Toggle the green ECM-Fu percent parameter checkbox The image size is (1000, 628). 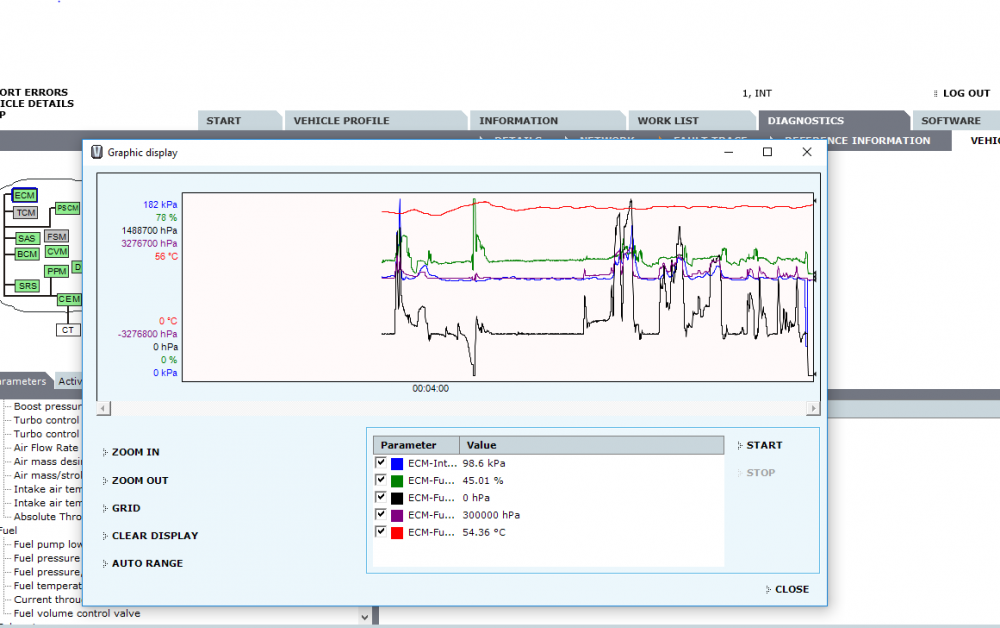click(x=381, y=480)
